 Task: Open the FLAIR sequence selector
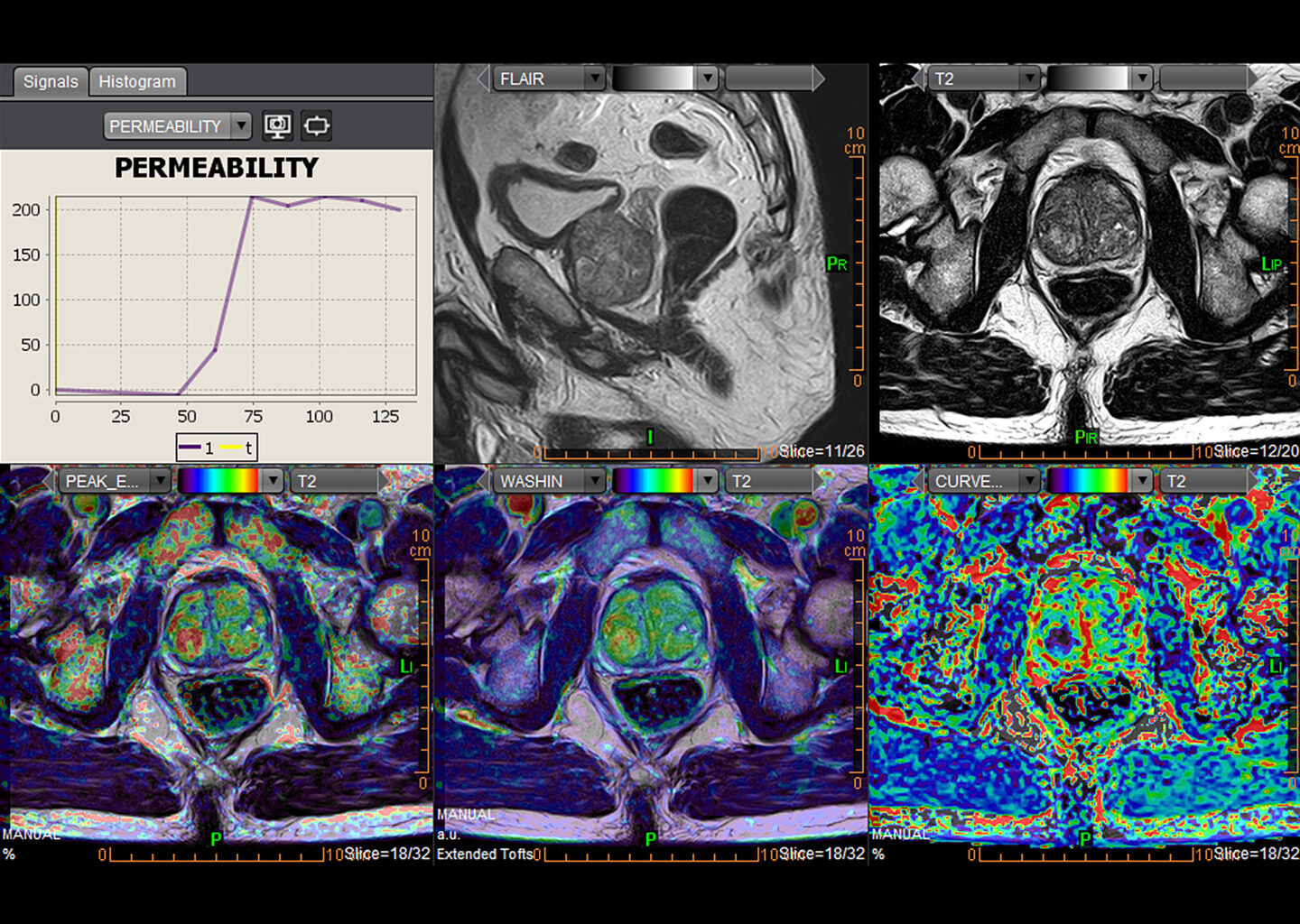click(x=596, y=79)
